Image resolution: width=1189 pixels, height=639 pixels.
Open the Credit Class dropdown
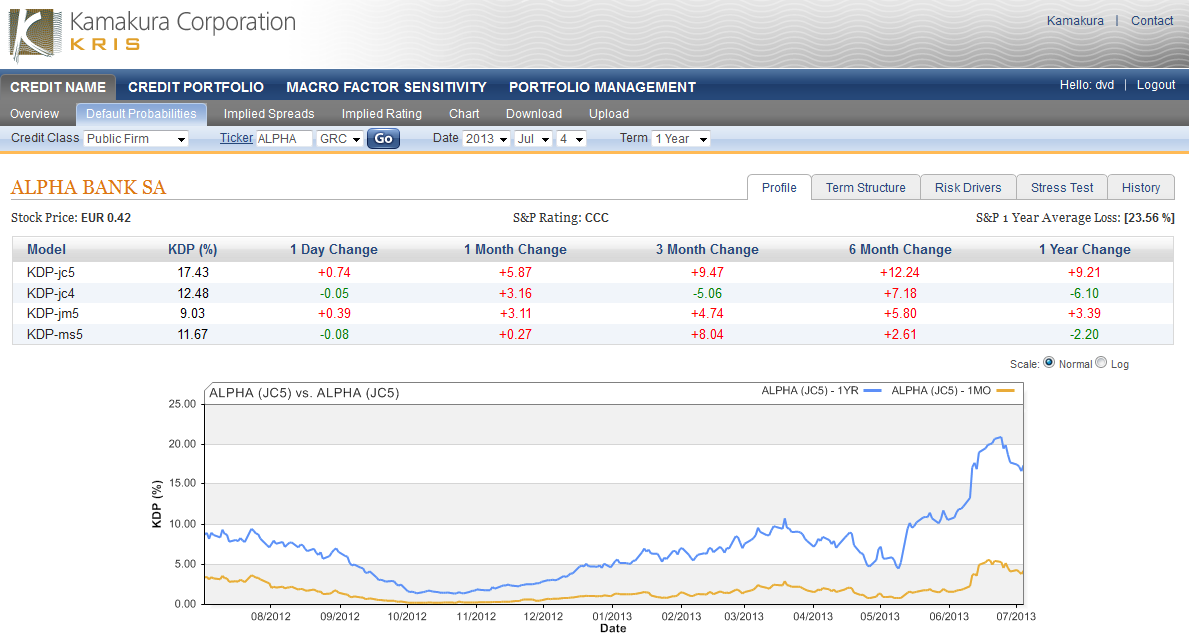[x=136, y=139]
